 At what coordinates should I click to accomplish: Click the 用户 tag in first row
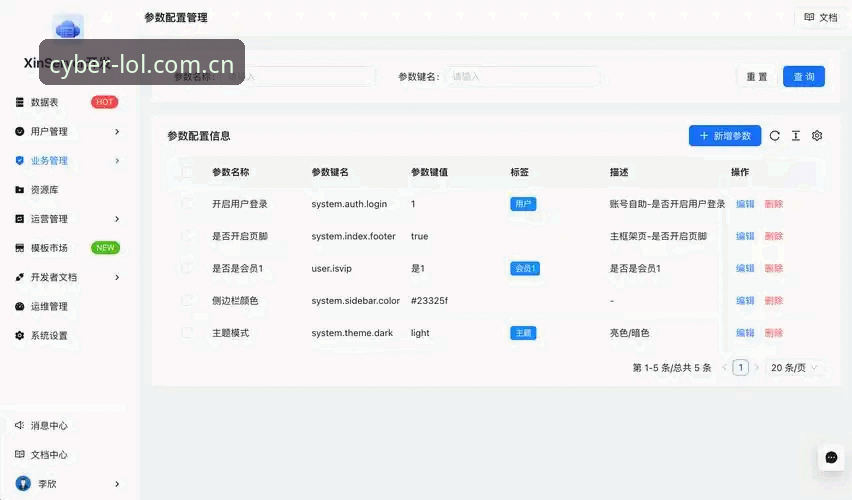point(523,204)
